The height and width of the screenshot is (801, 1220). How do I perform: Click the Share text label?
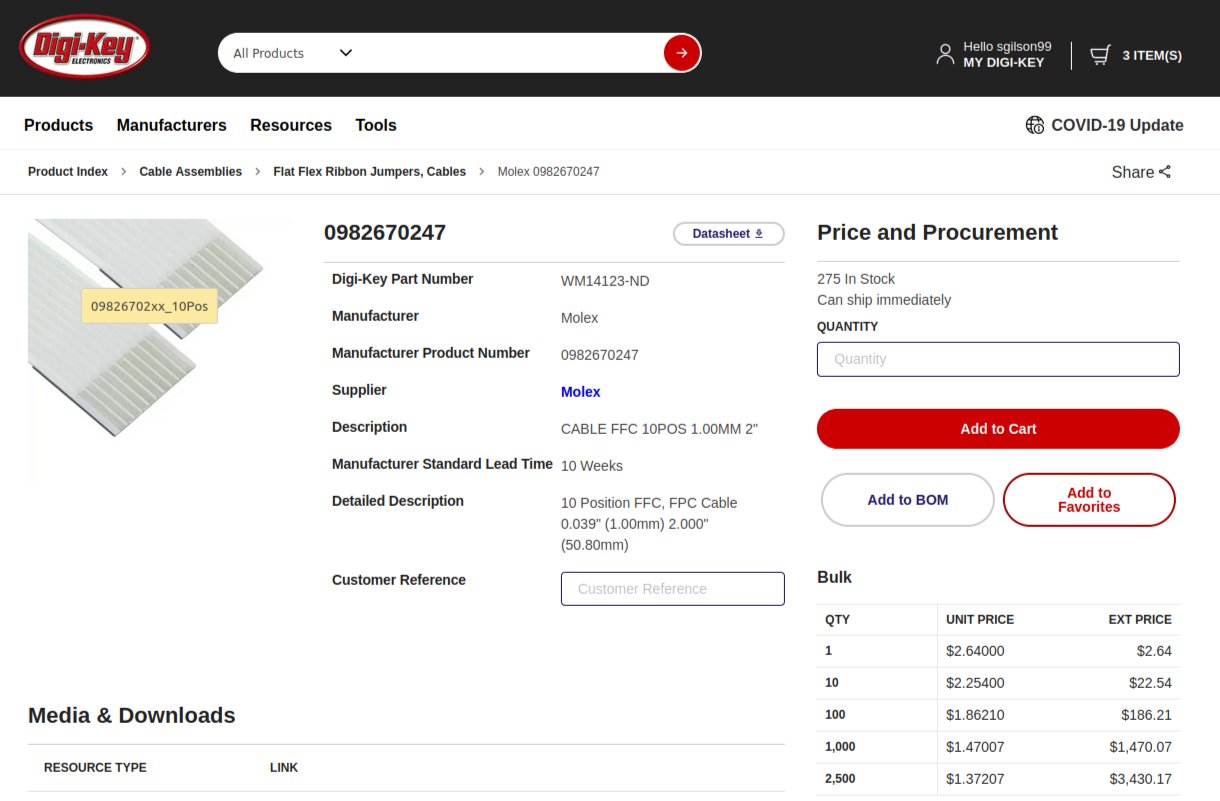[x=1133, y=172]
